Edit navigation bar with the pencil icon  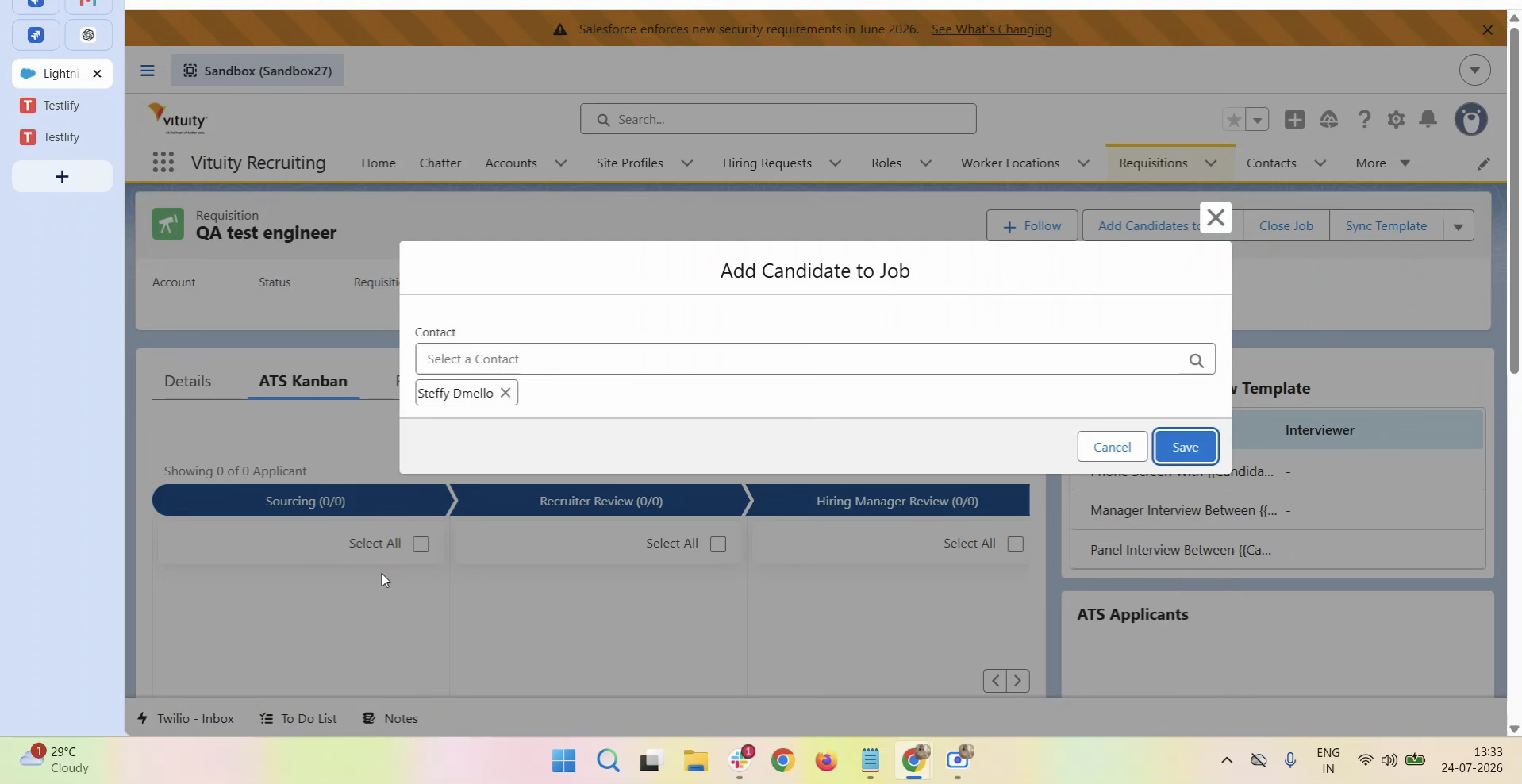pyautogui.click(x=1483, y=163)
